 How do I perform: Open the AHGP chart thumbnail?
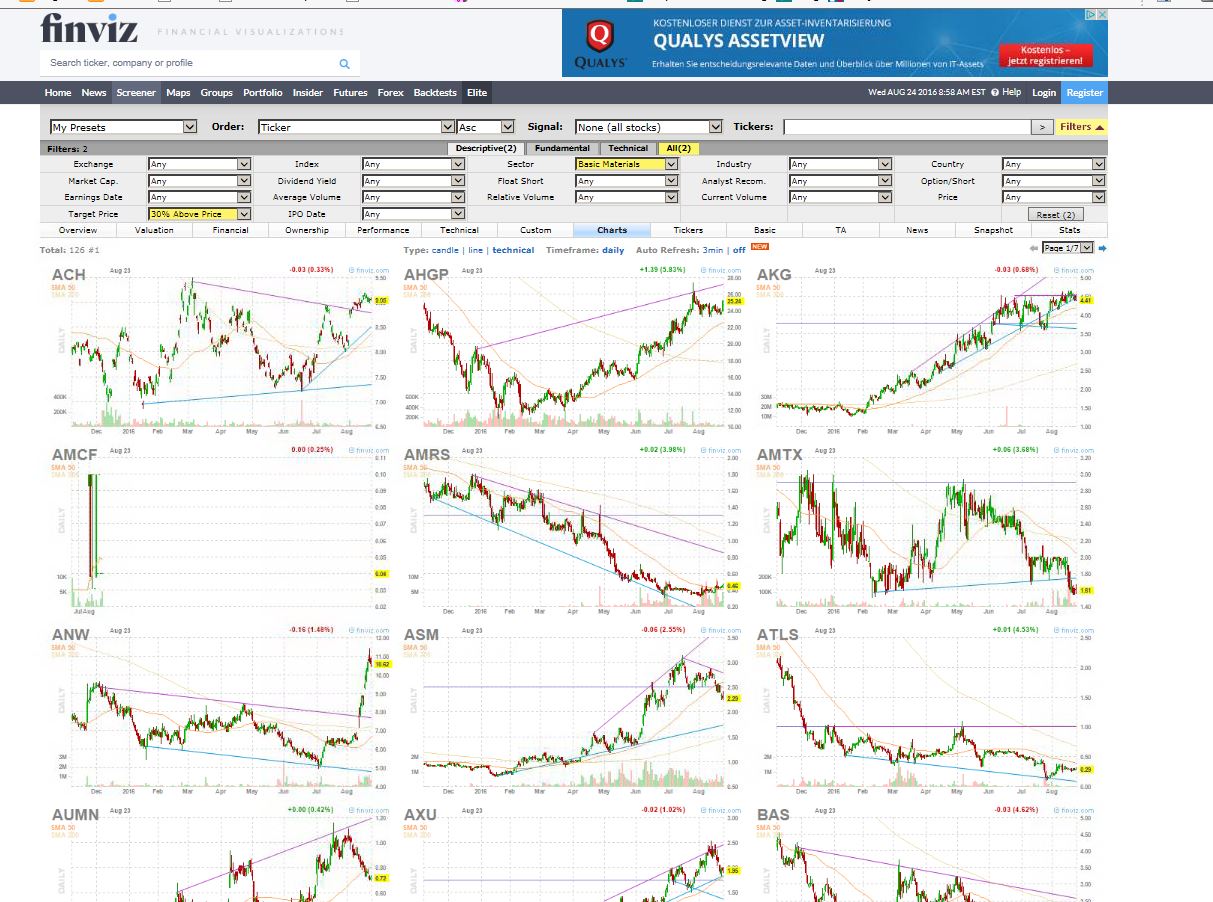pyautogui.click(x=574, y=350)
